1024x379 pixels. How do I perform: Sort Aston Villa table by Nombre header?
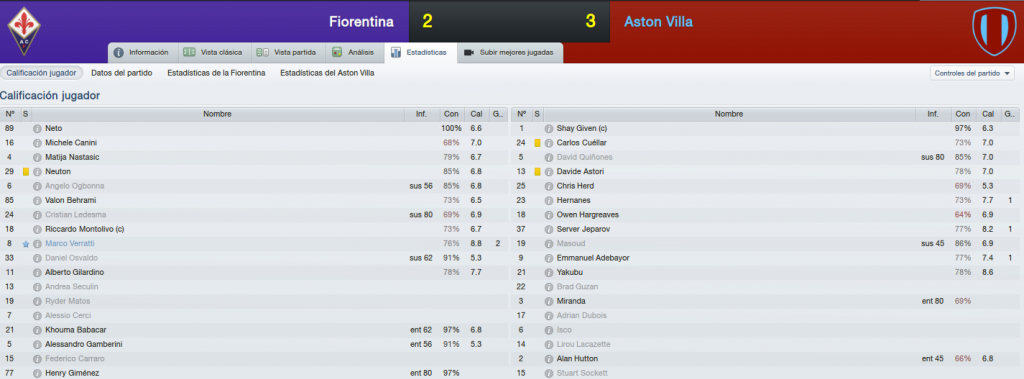point(728,114)
